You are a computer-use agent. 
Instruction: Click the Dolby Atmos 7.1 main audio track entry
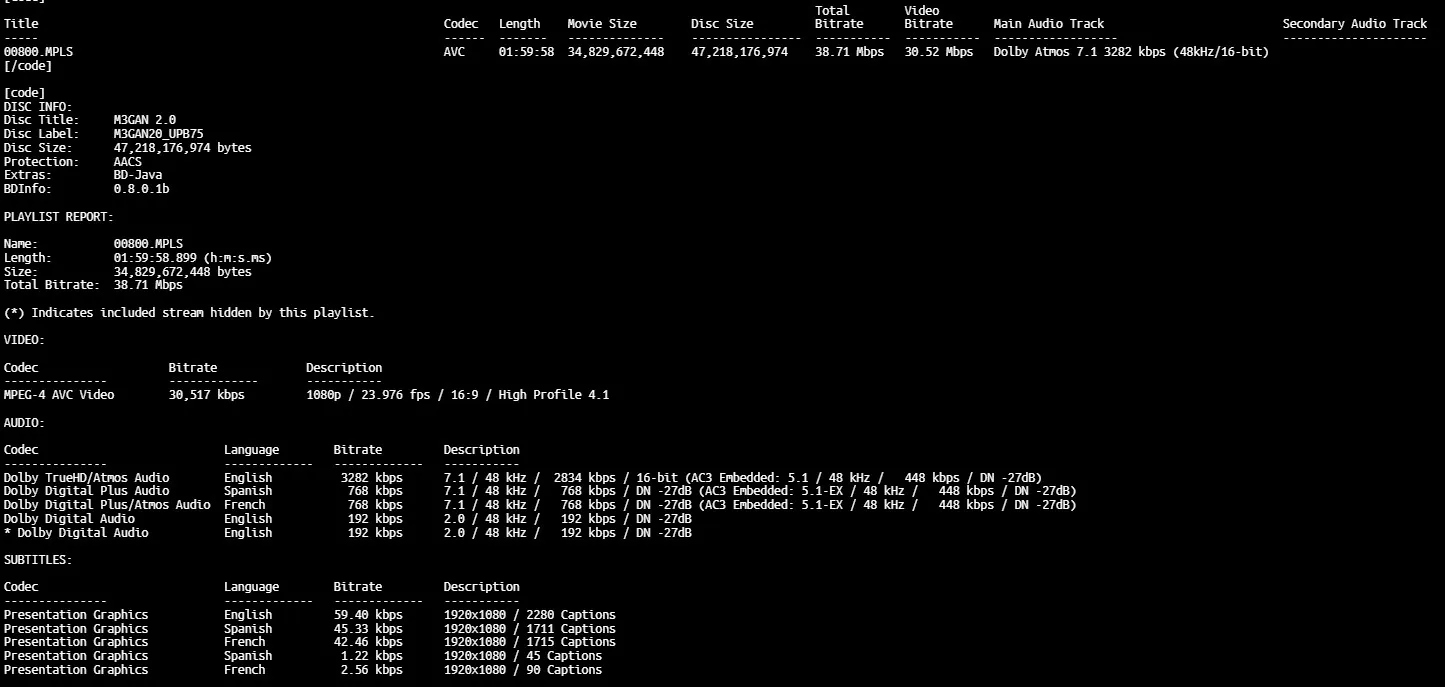[1130, 52]
